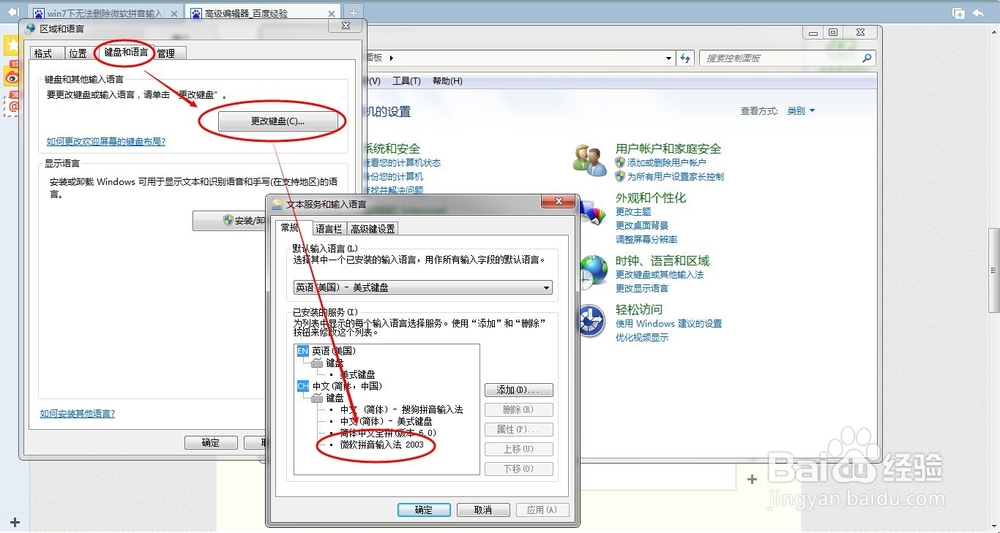Click the 搜索控制面板 search field
Screen dimensions: 1000x533
point(779,58)
